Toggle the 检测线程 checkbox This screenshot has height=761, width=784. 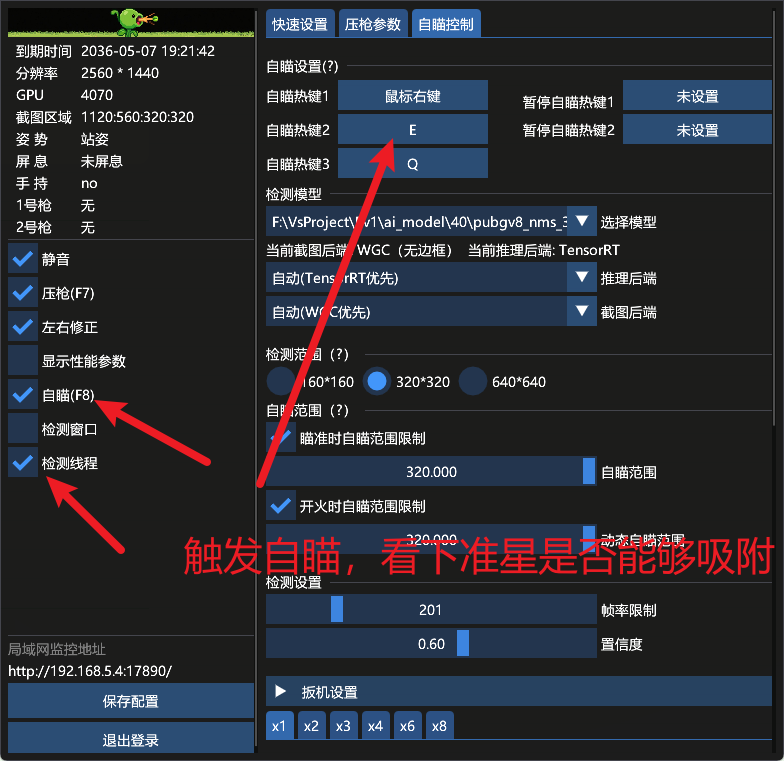pos(22,462)
